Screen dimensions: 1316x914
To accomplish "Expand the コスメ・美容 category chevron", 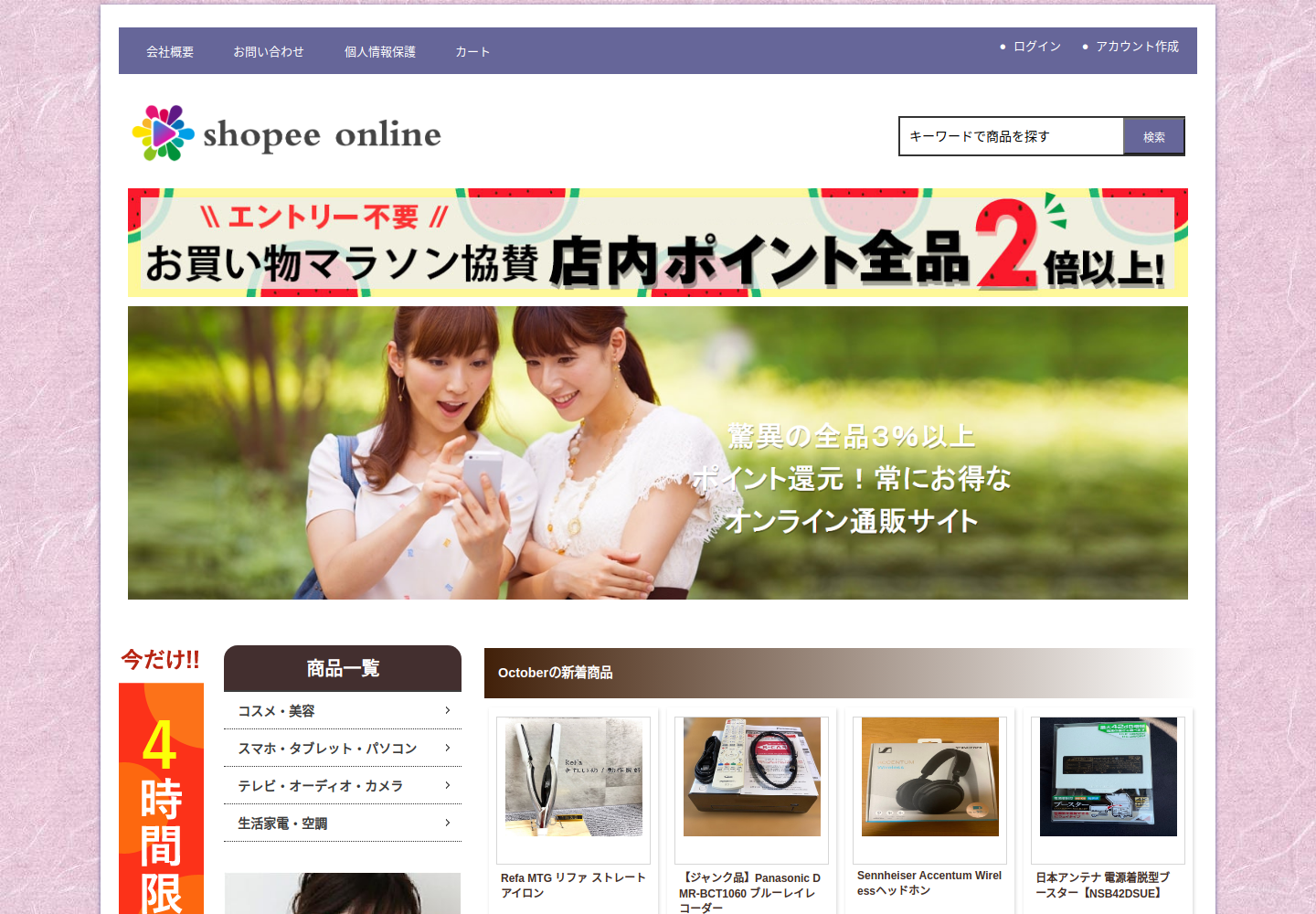I will coord(447,710).
